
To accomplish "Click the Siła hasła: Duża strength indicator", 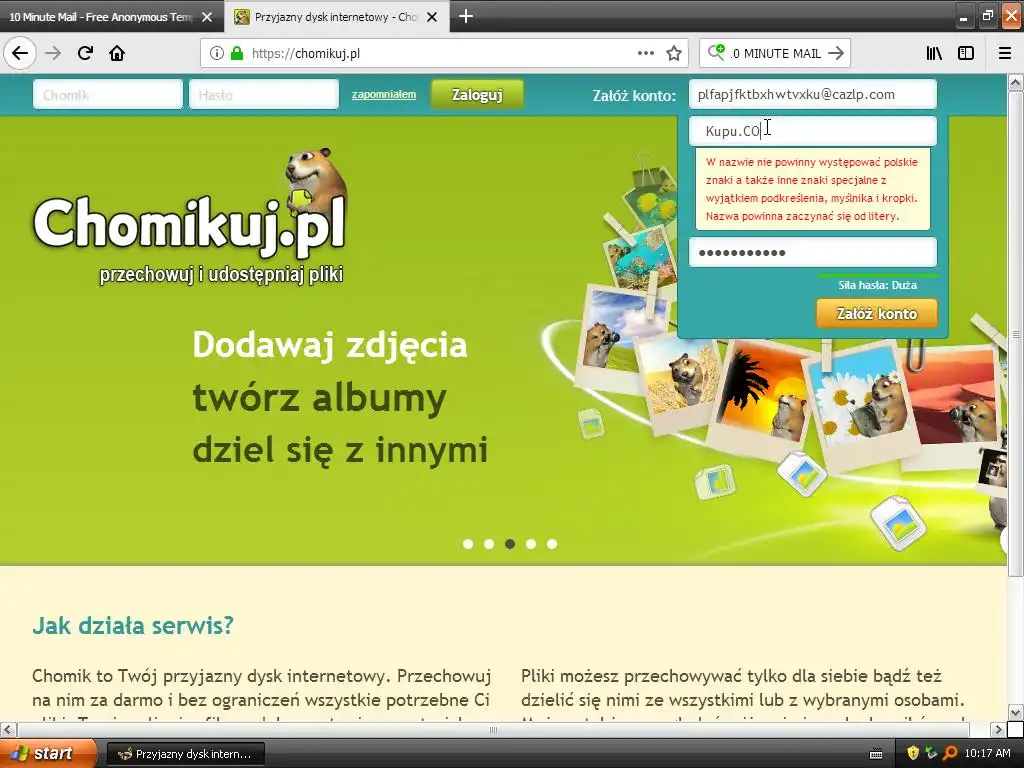I will tap(877, 285).
